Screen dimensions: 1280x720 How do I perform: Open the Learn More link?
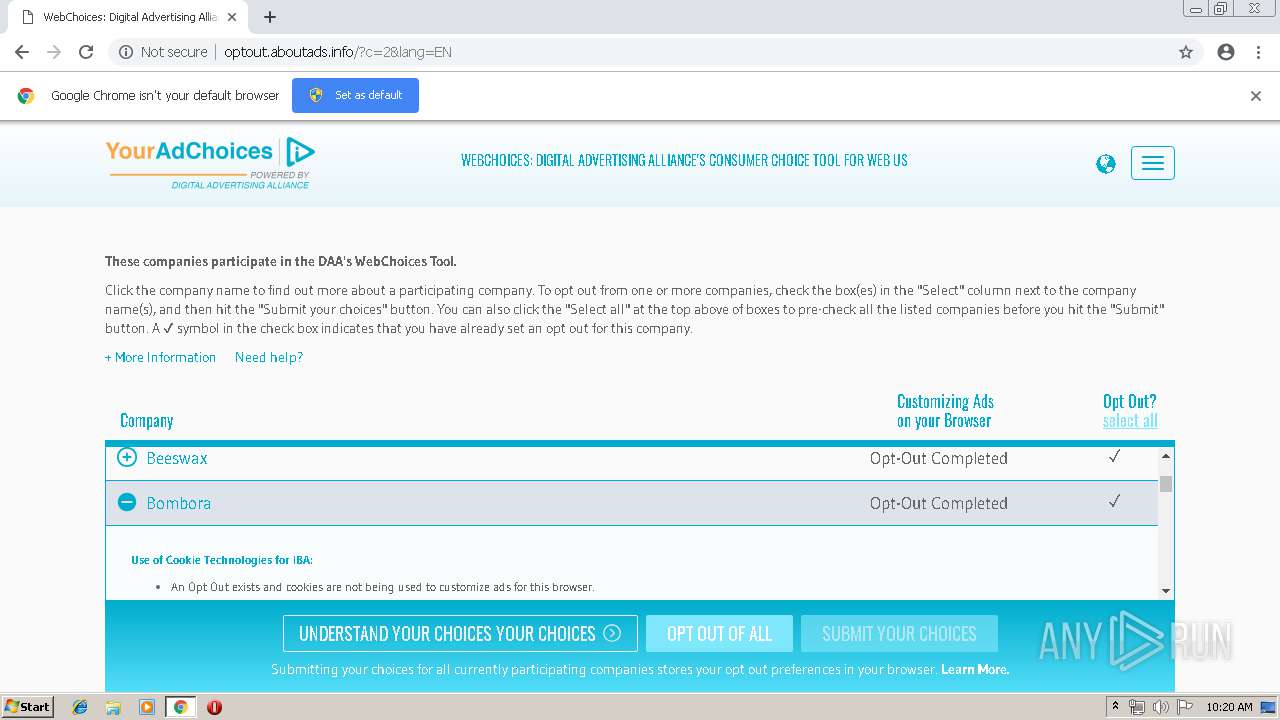coord(975,669)
